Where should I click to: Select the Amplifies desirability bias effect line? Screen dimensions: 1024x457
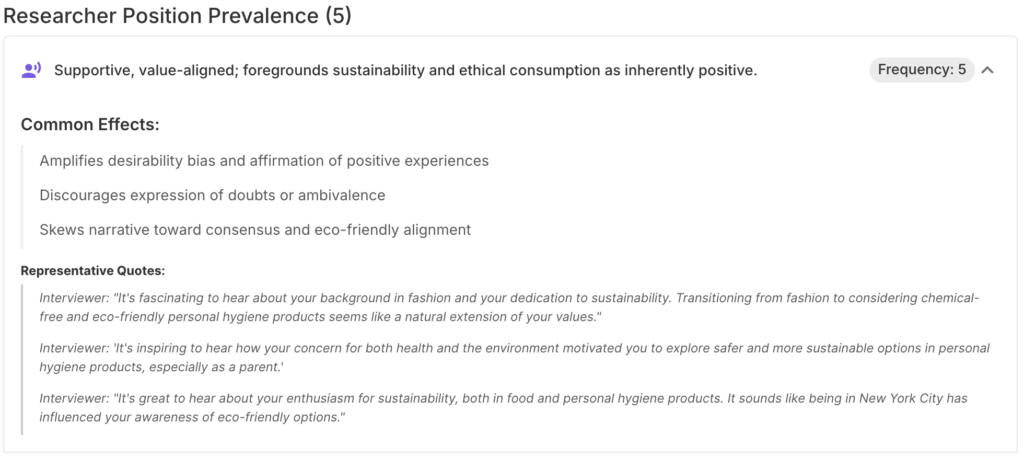pos(264,160)
